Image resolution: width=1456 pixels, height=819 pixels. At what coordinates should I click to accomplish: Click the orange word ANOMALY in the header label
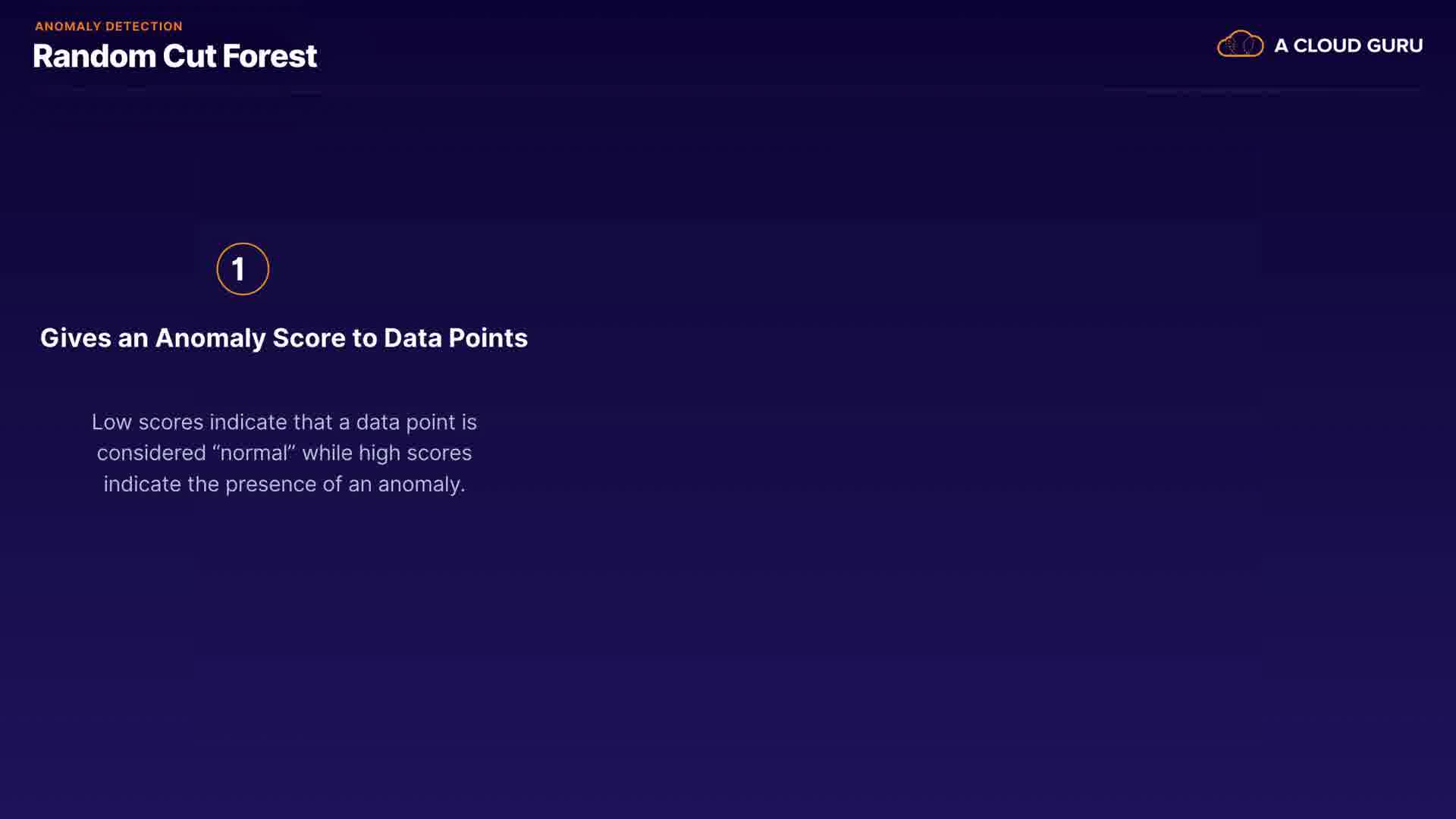pyautogui.click(x=68, y=27)
